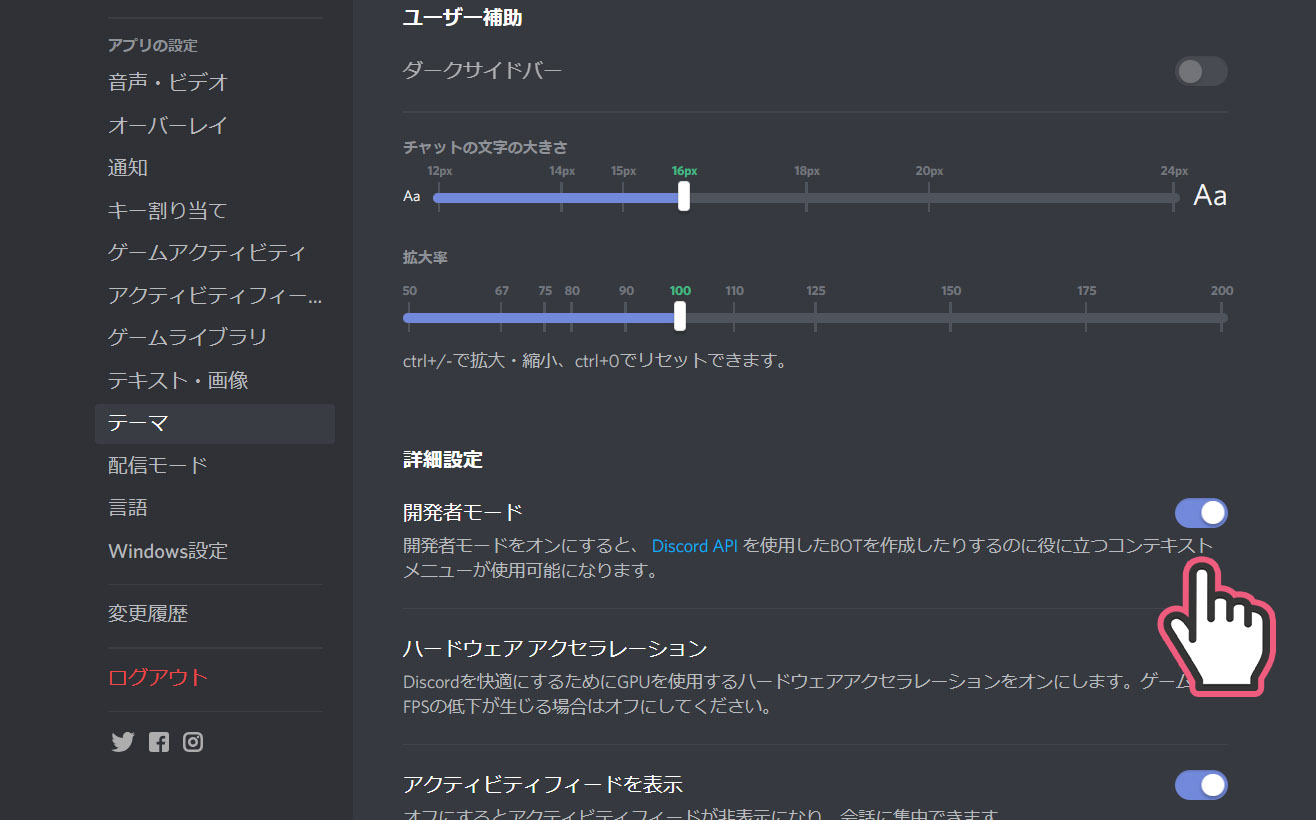Viewport: 1316px width, 820px height.
Task: Open the Facebook icon link
Action: (159, 742)
